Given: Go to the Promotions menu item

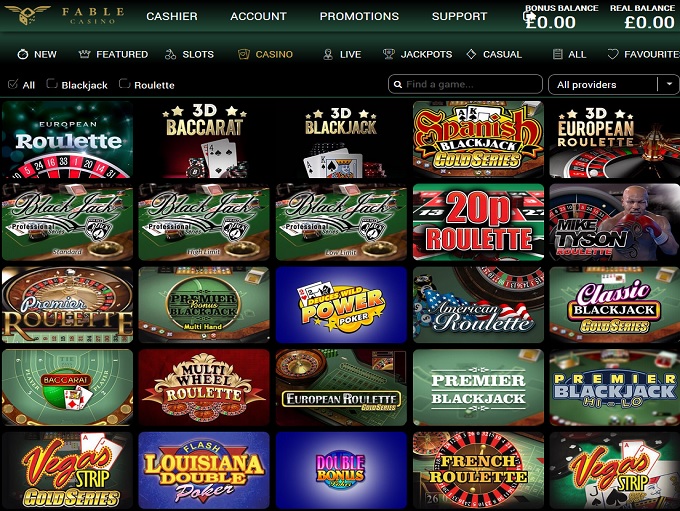Looking at the screenshot, I should (359, 16).
